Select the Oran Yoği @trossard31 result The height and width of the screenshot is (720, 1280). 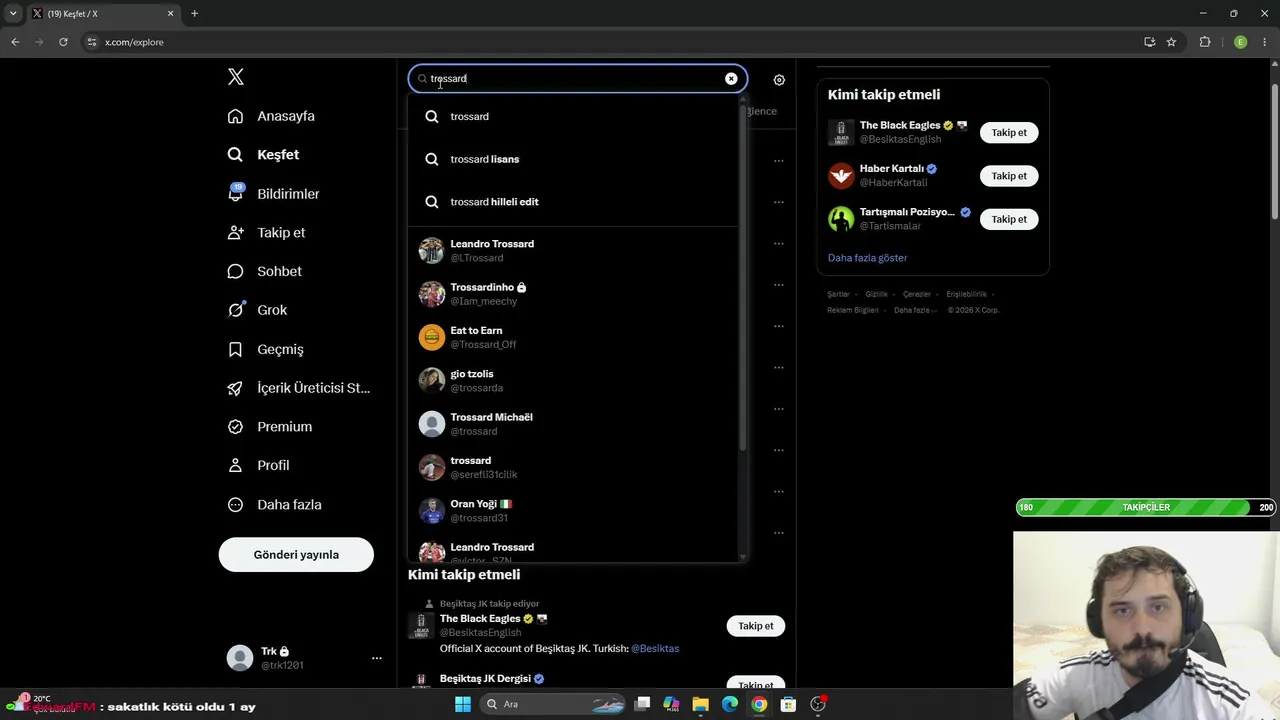point(573,511)
